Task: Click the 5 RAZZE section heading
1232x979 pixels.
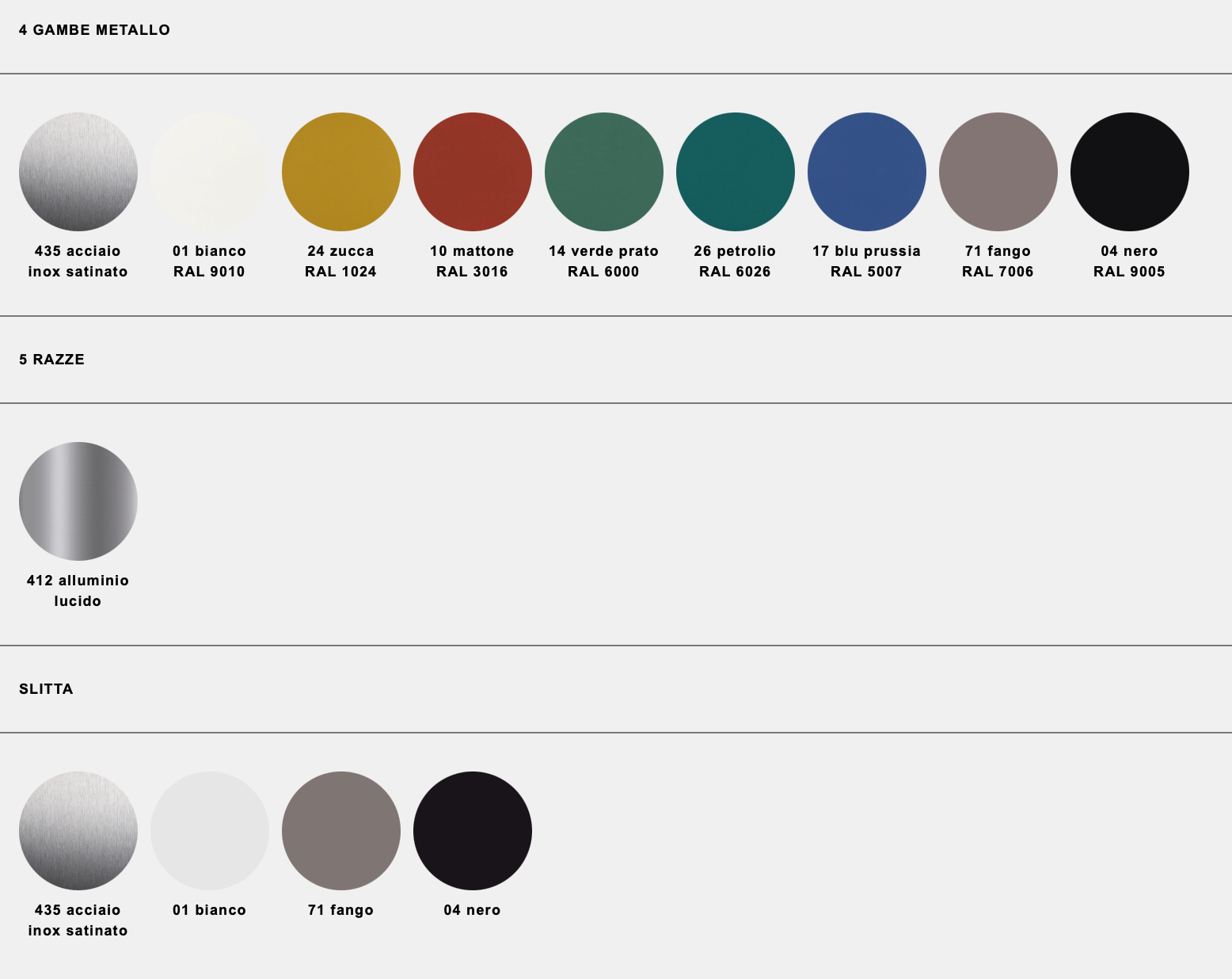Action: [x=51, y=360]
